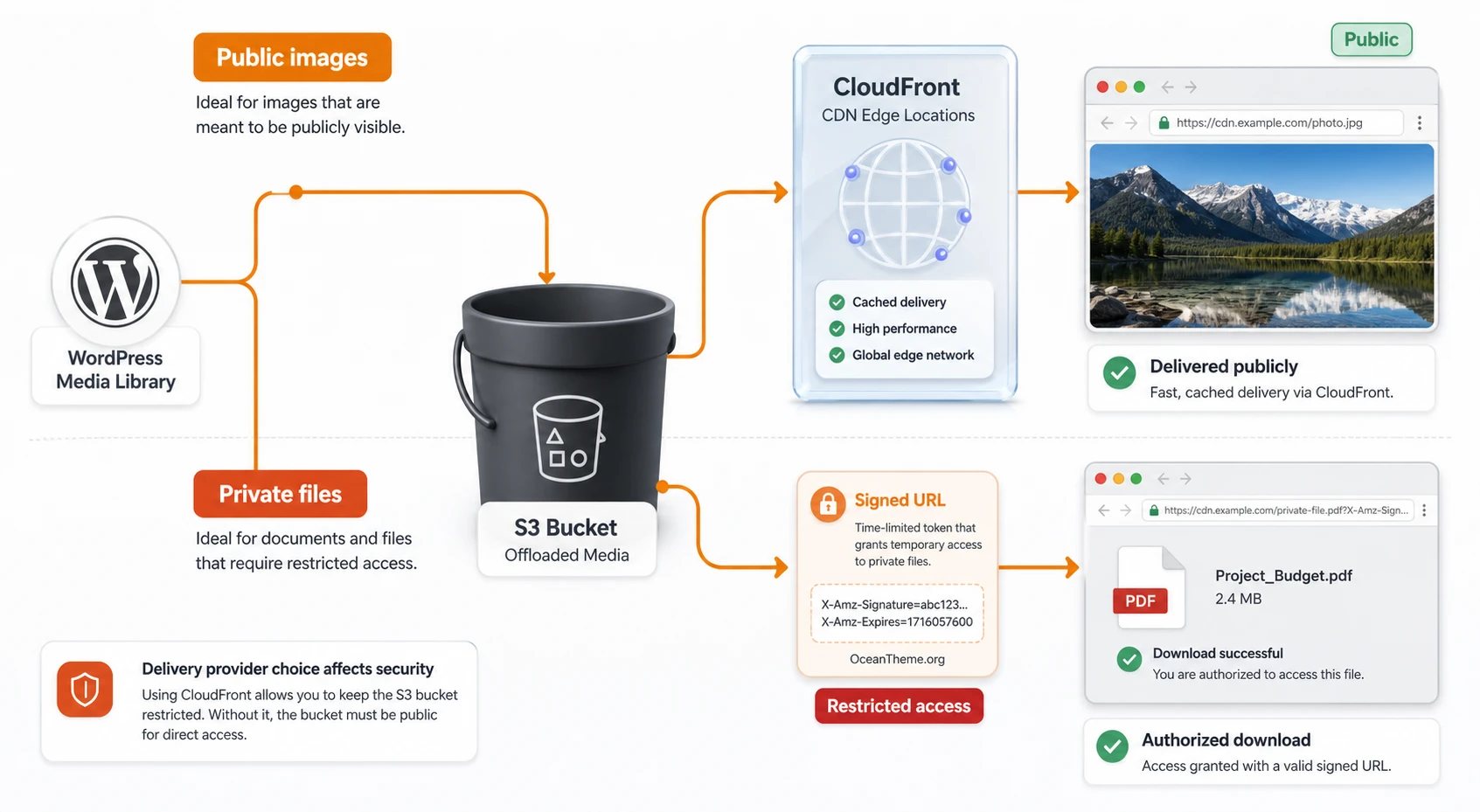The height and width of the screenshot is (812, 1480).
Task: Click the WordPress Media Library label
Action: coord(115,370)
